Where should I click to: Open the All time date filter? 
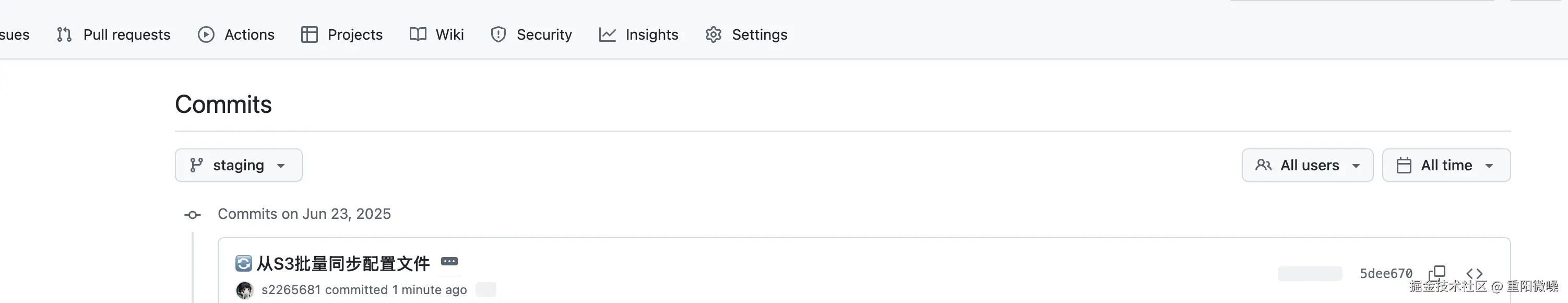pos(1446,165)
